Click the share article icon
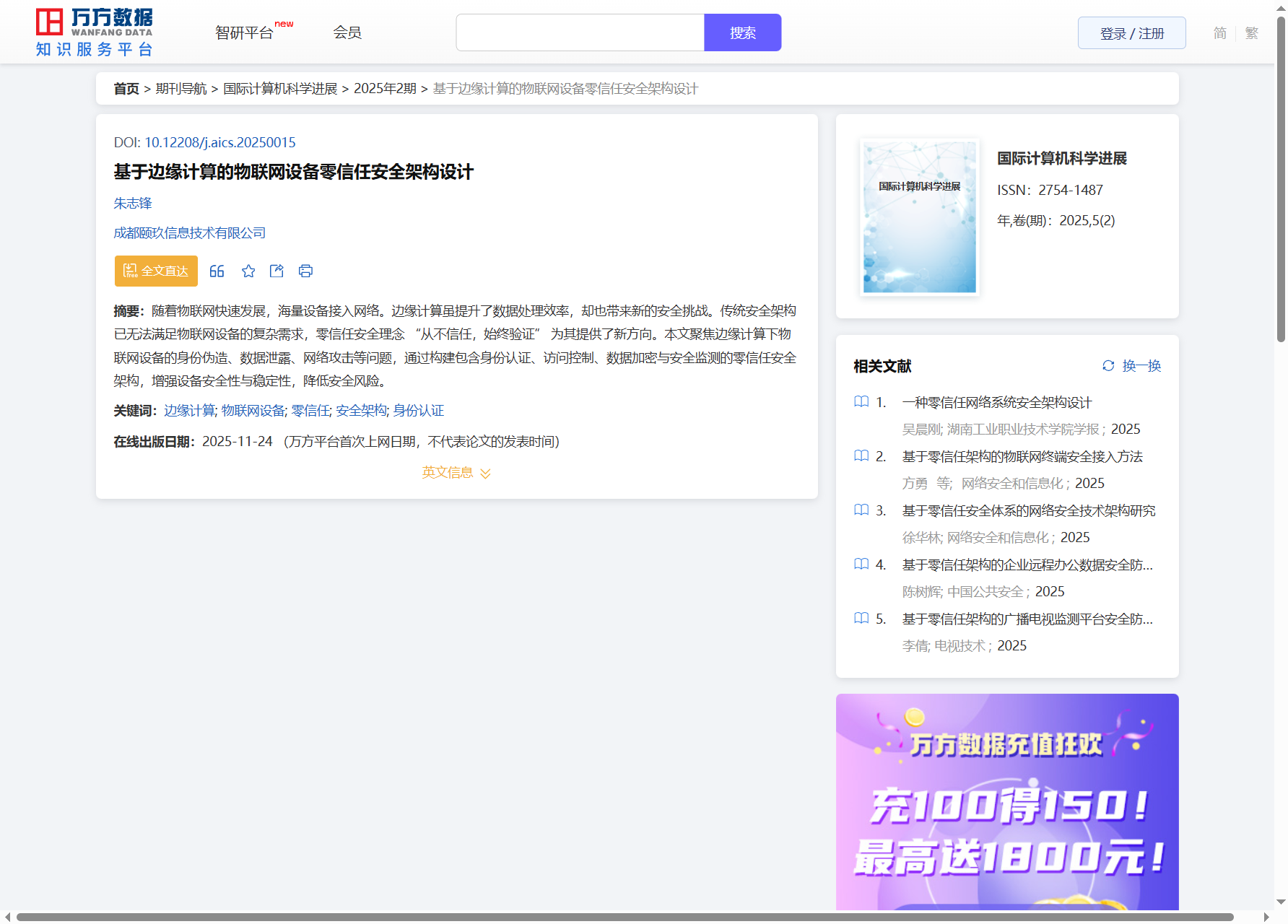The width and height of the screenshot is (1288, 924). click(277, 271)
